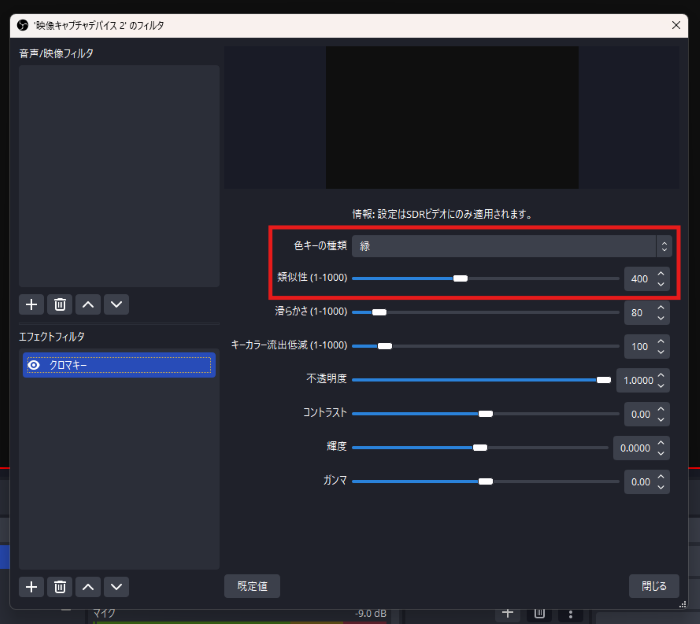
Task: Select the クロマキー effect filter
Action: [x=119, y=365]
